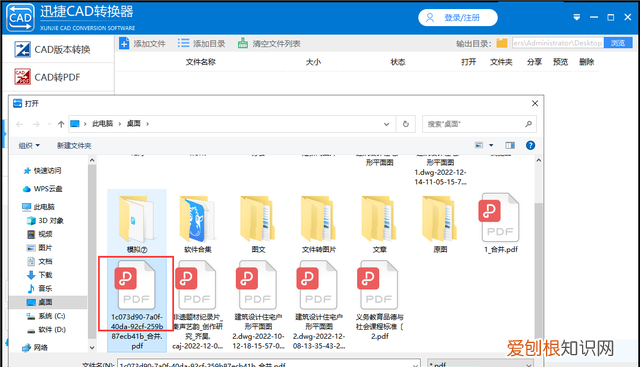Change view layout icon

click(x=479, y=145)
